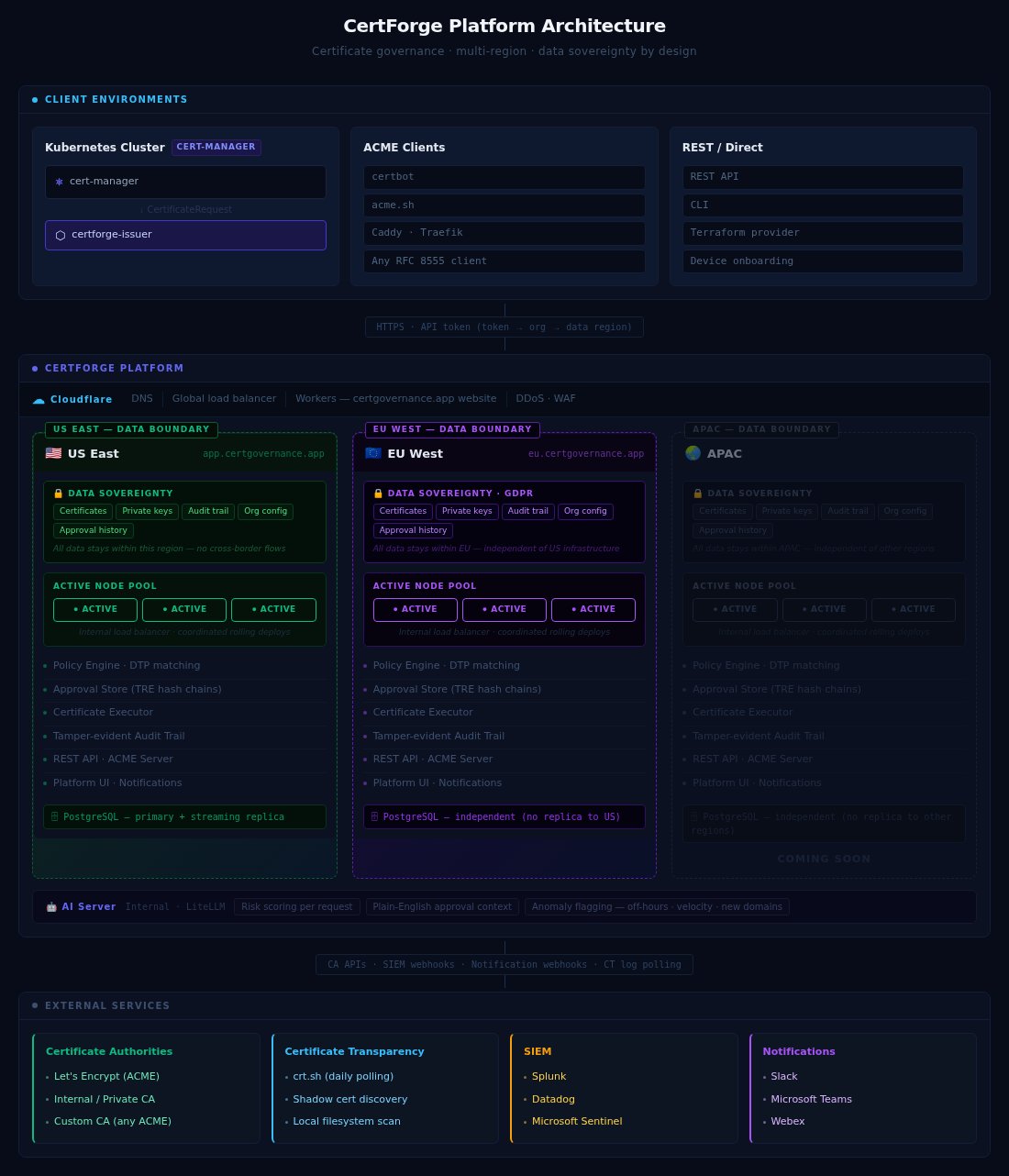Image resolution: width=1009 pixels, height=1176 pixels.
Task: Click the certbot entry
Action: coord(504,177)
